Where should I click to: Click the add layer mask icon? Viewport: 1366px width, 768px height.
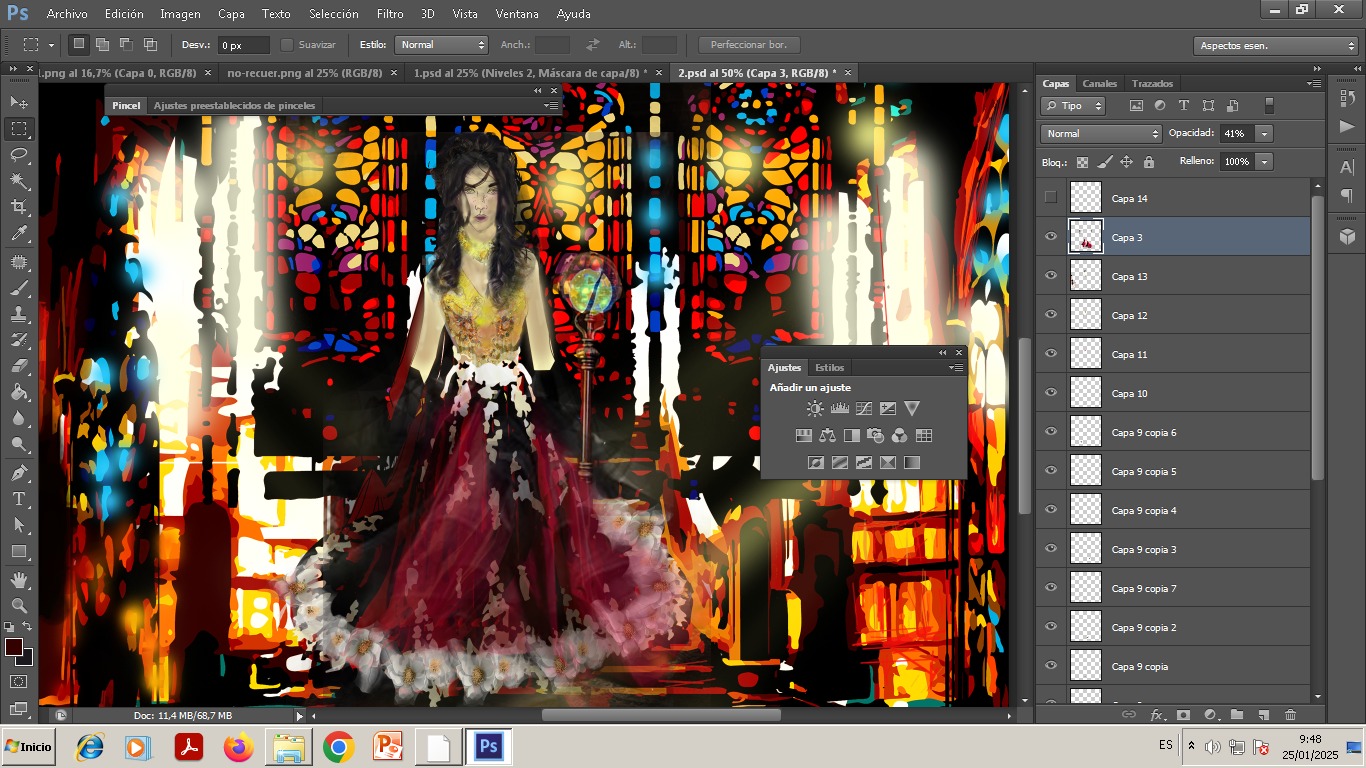point(1183,715)
